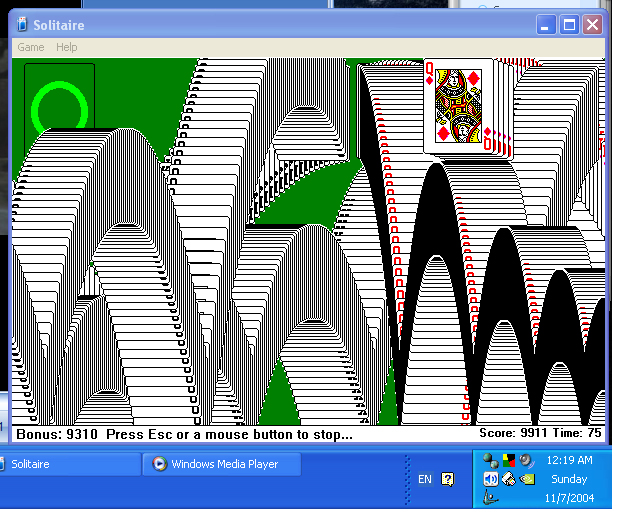Click the colorful display tray icon

coord(509,461)
